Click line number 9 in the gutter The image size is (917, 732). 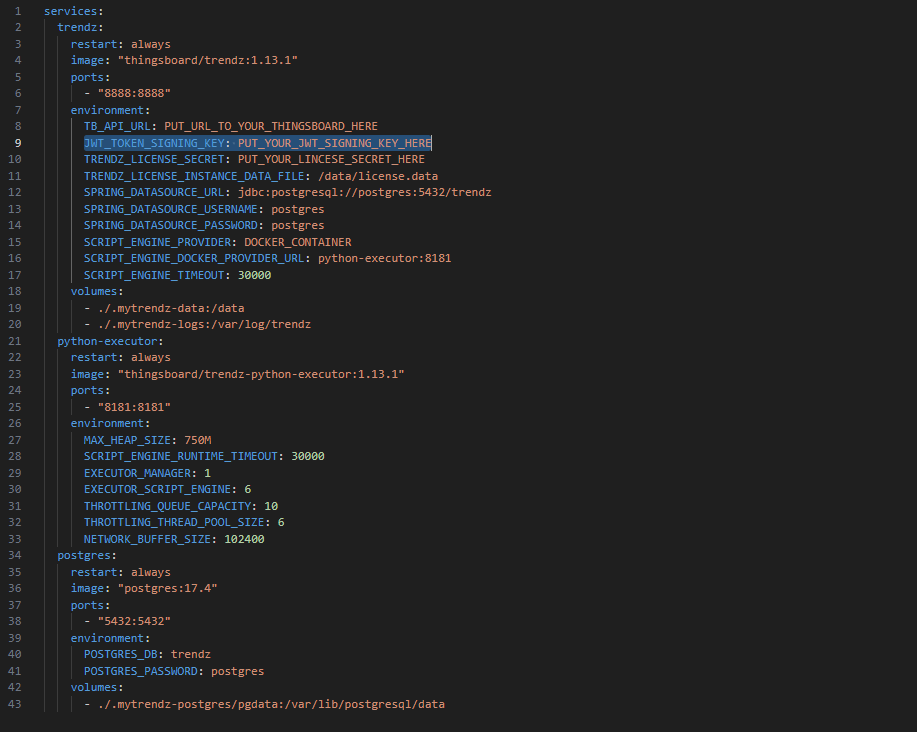(x=17, y=142)
